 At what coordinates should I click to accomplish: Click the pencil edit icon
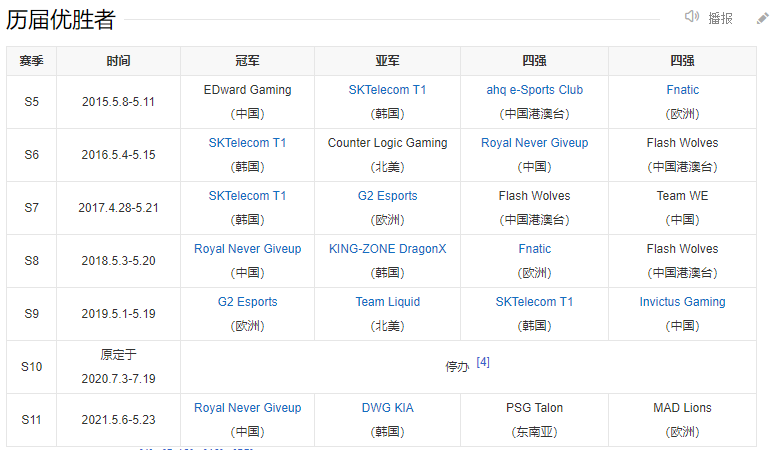pyautogui.click(x=762, y=17)
